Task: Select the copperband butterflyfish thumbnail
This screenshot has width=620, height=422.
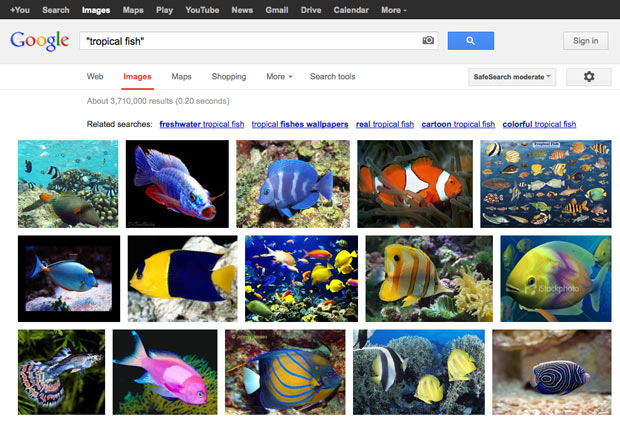Action: (x=429, y=278)
